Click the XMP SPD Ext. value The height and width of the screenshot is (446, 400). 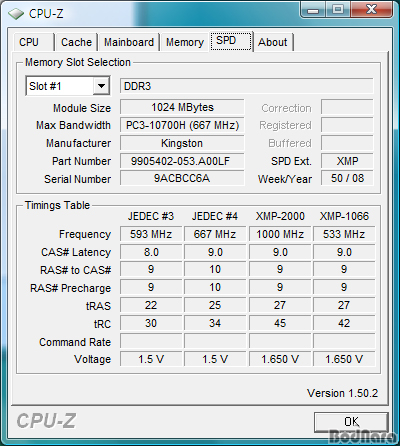(347, 161)
